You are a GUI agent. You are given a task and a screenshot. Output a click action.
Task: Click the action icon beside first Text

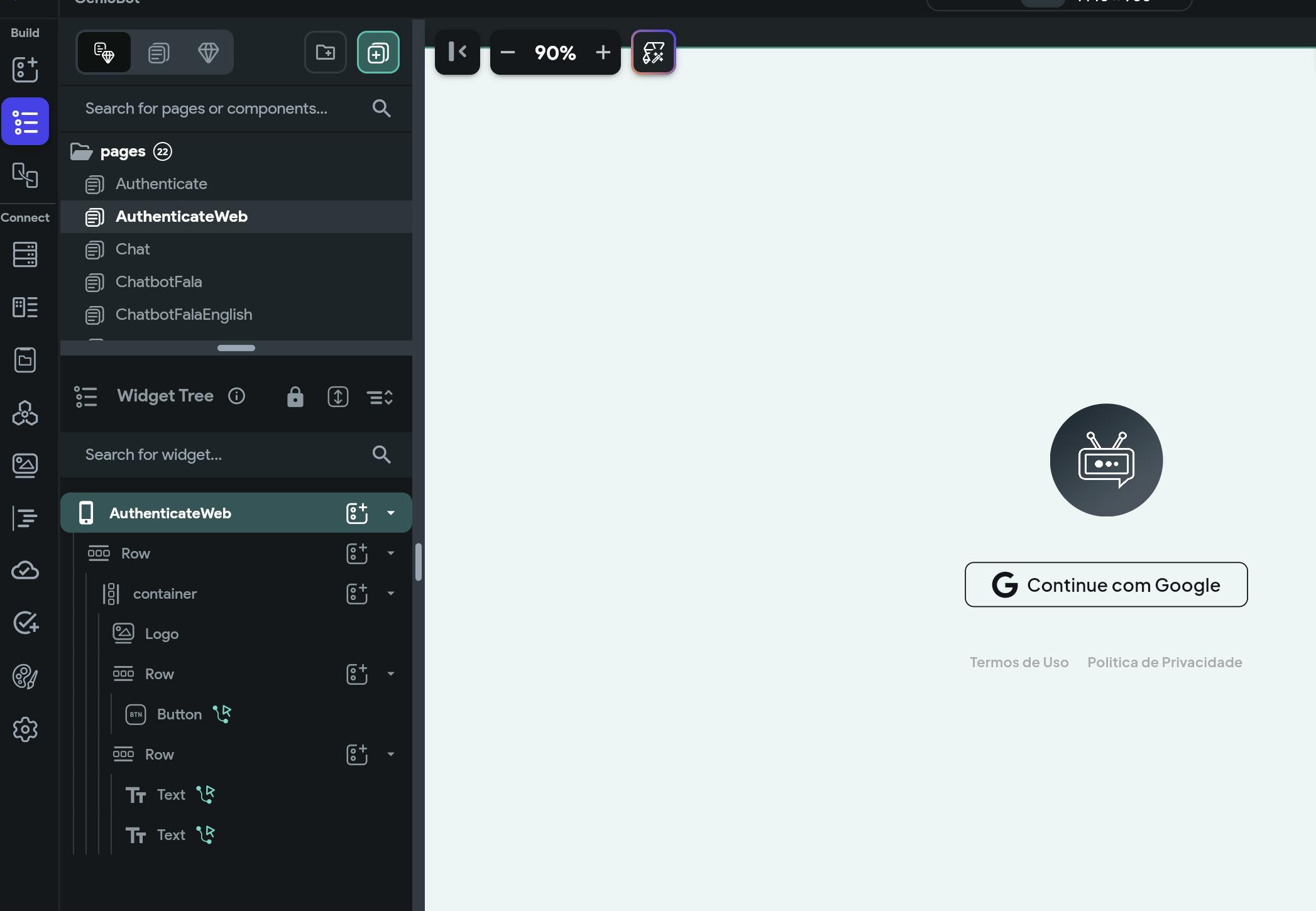tap(206, 795)
